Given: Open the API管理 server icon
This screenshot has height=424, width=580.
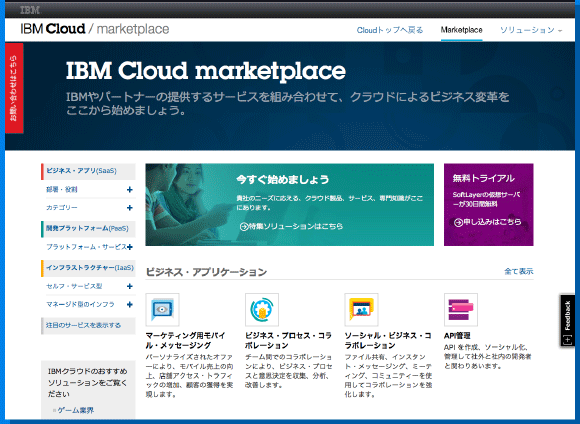Looking at the screenshot, I should point(461,309).
